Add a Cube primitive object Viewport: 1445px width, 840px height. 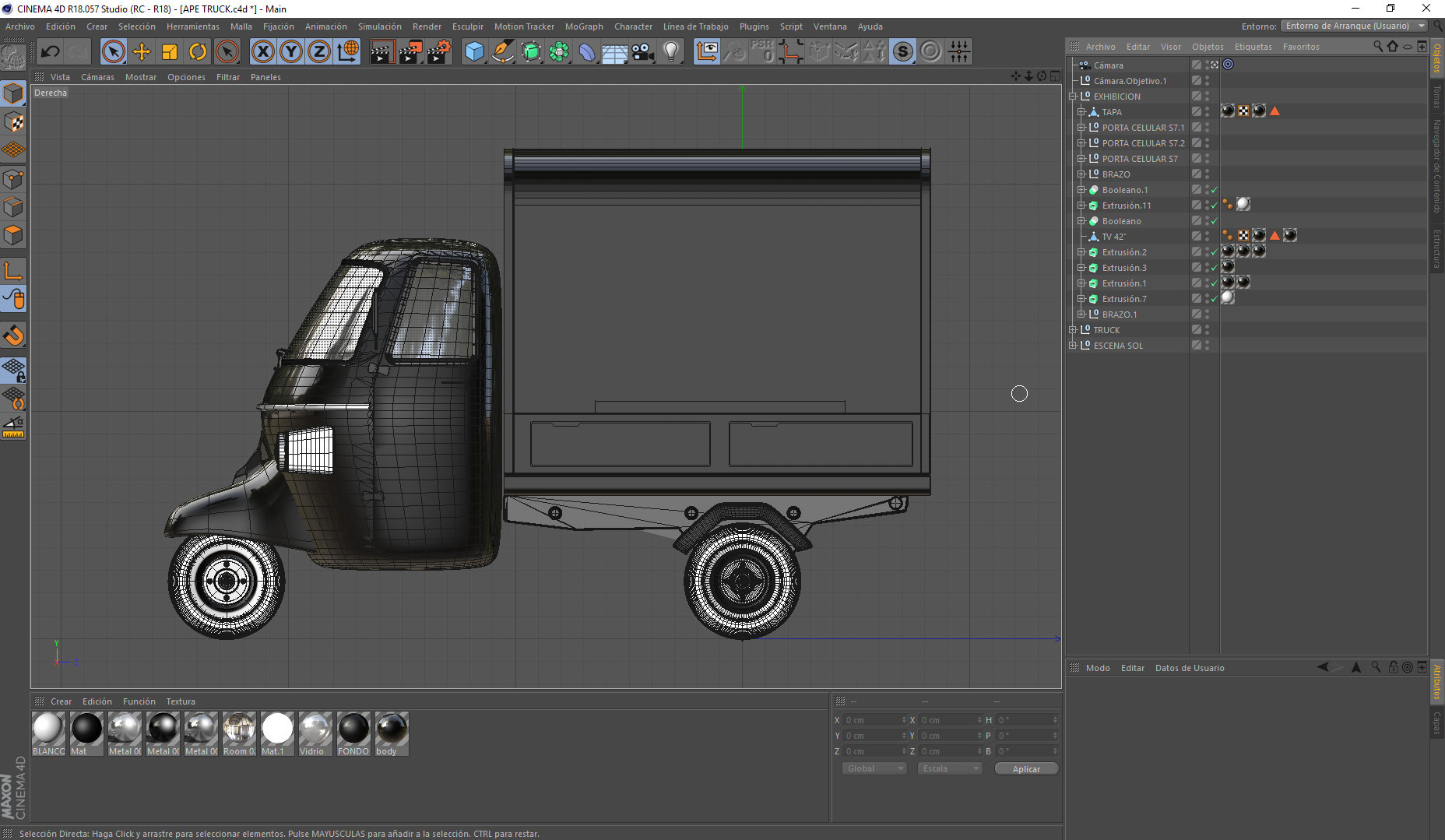[474, 52]
